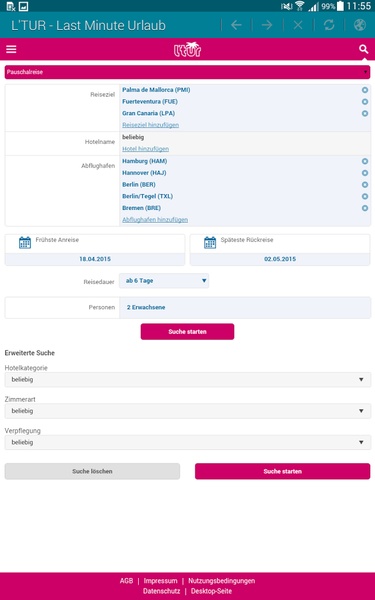This screenshot has height=600, width=375.
Task: Open the Reisedauer ab 6 Tage dropdown
Action: (164, 281)
